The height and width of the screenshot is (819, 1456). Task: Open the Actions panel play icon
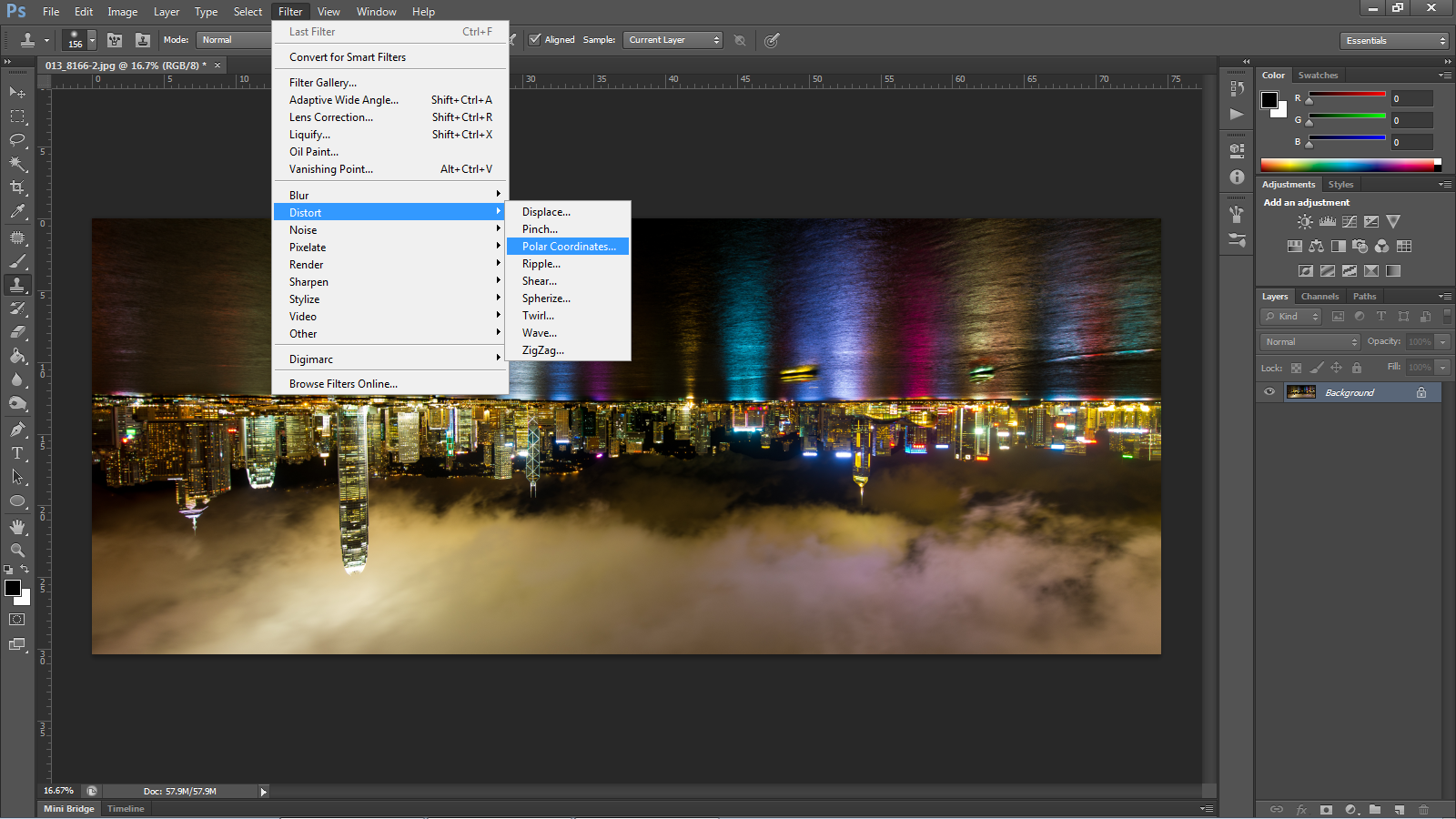tap(1237, 114)
